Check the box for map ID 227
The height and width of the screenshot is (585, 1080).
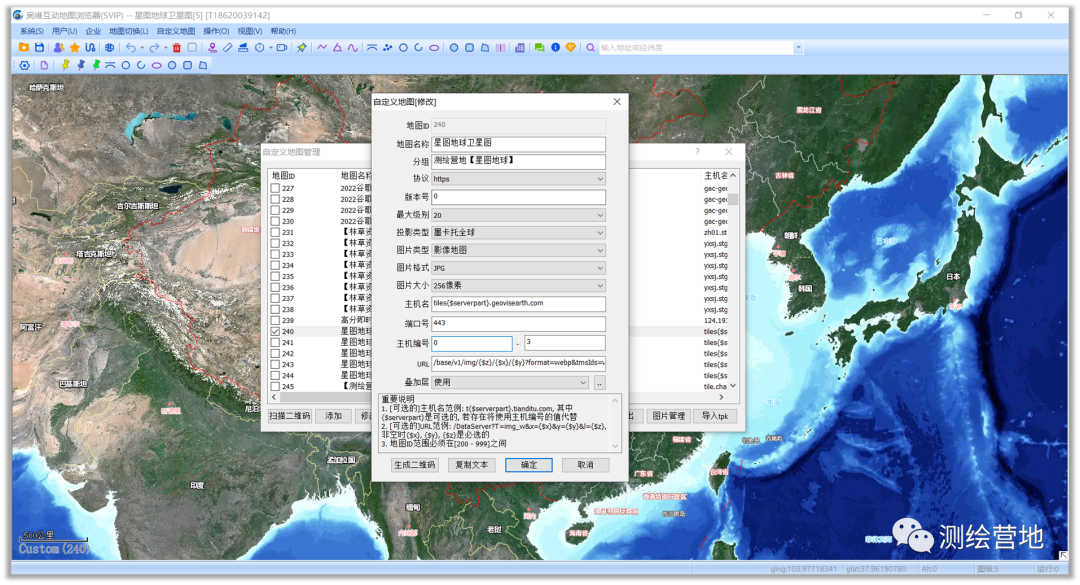tap(276, 188)
